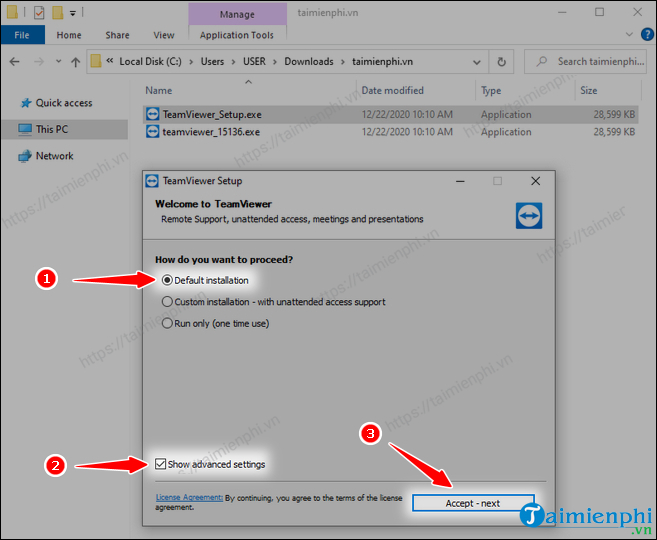Open Application Tools ribbon tab
Image resolution: width=657 pixels, height=540 pixels.
pos(237,35)
